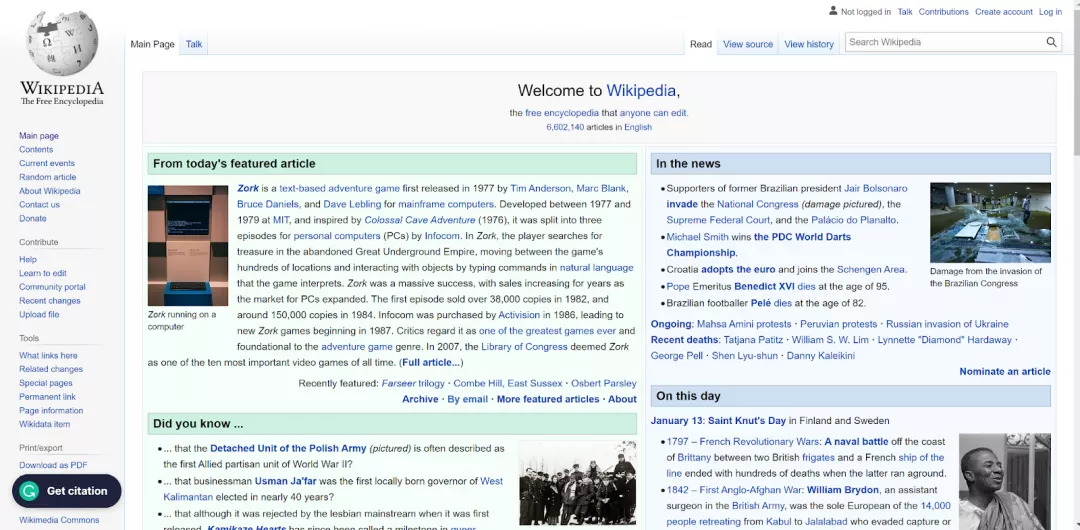Open the Brazilian Congress damage photo

click(990, 223)
